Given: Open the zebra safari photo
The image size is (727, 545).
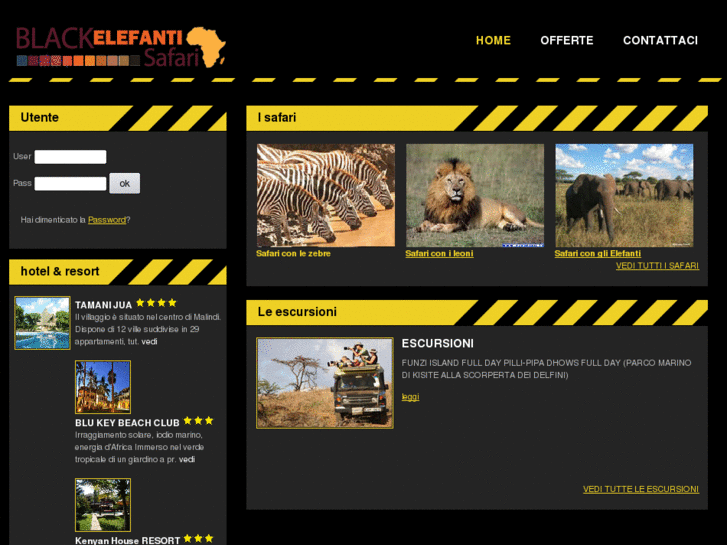Looking at the screenshot, I should pyautogui.click(x=326, y=195).
